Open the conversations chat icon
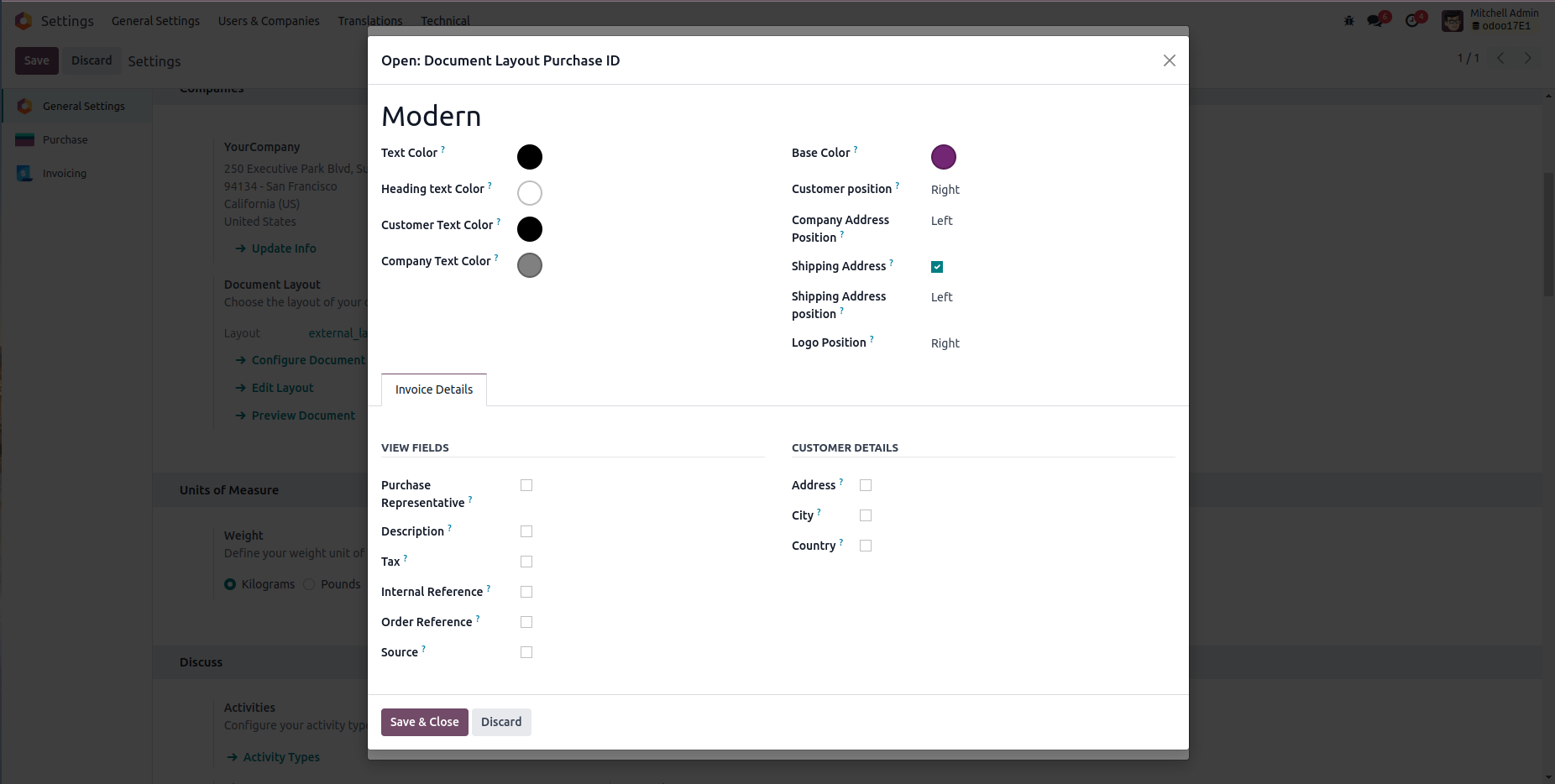Viewport: 1555px width, 784px height. pos(1374,20)
